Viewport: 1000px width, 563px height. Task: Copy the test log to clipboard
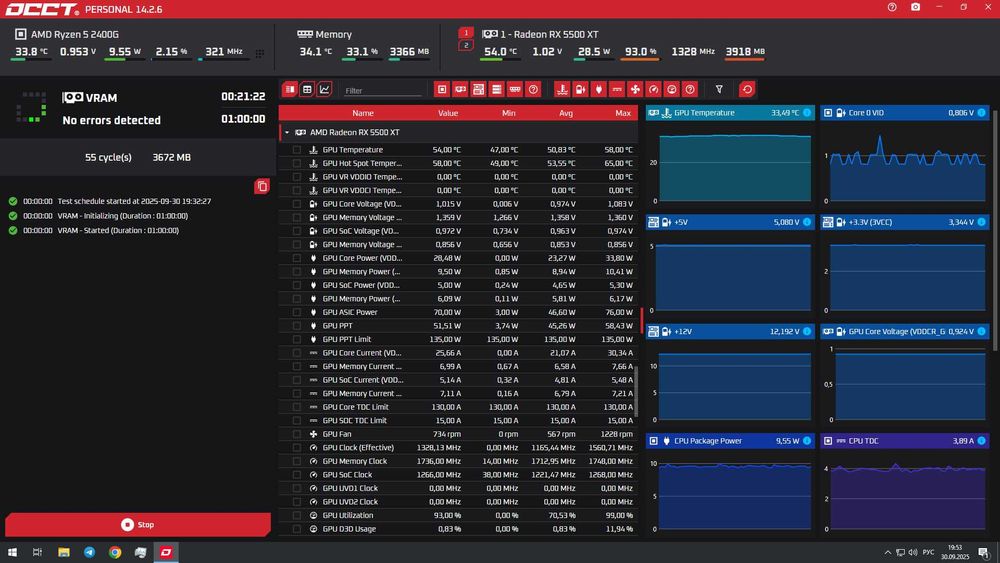tap(261, 186)
